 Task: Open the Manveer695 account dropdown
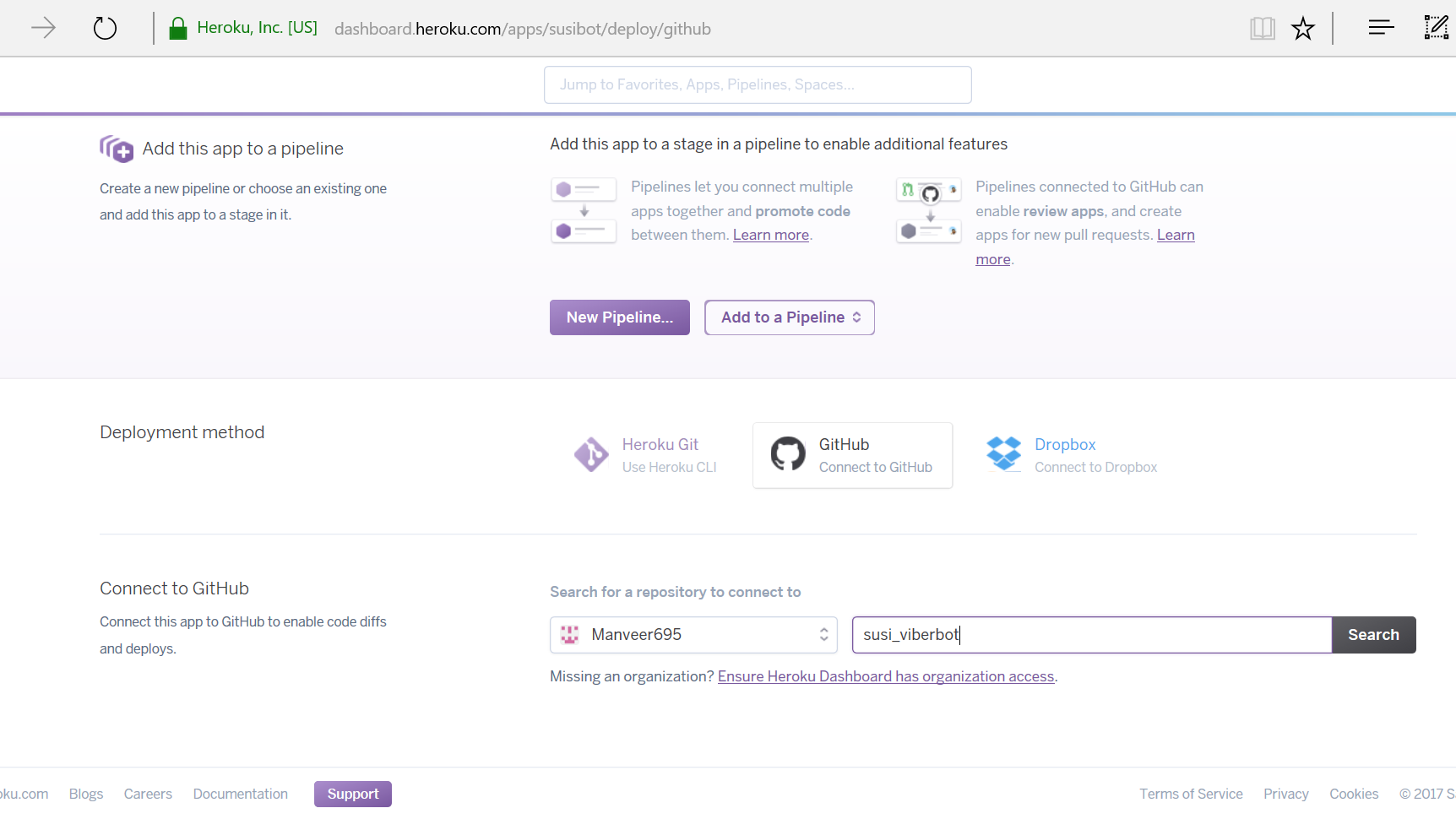tap(693, 635)
